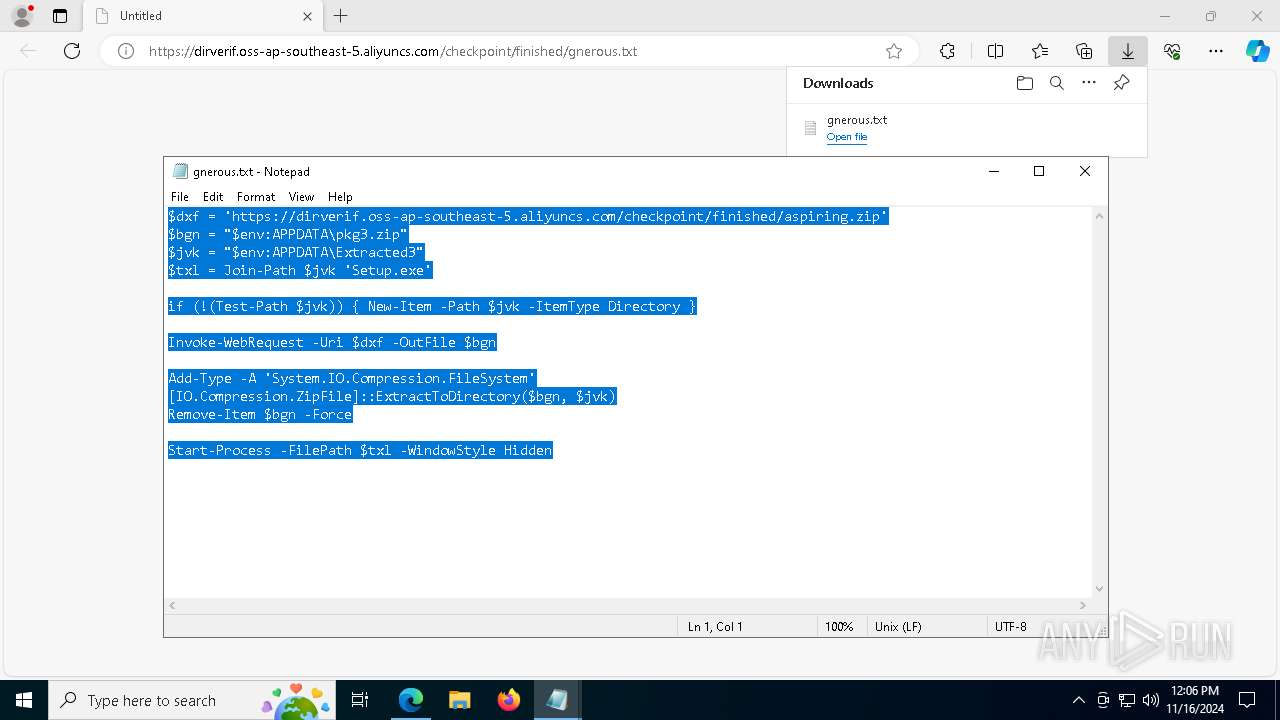Open Microsoft Edge from taskbar
The width and height of the screenshot is (1280, 720).
coord(411,700)
